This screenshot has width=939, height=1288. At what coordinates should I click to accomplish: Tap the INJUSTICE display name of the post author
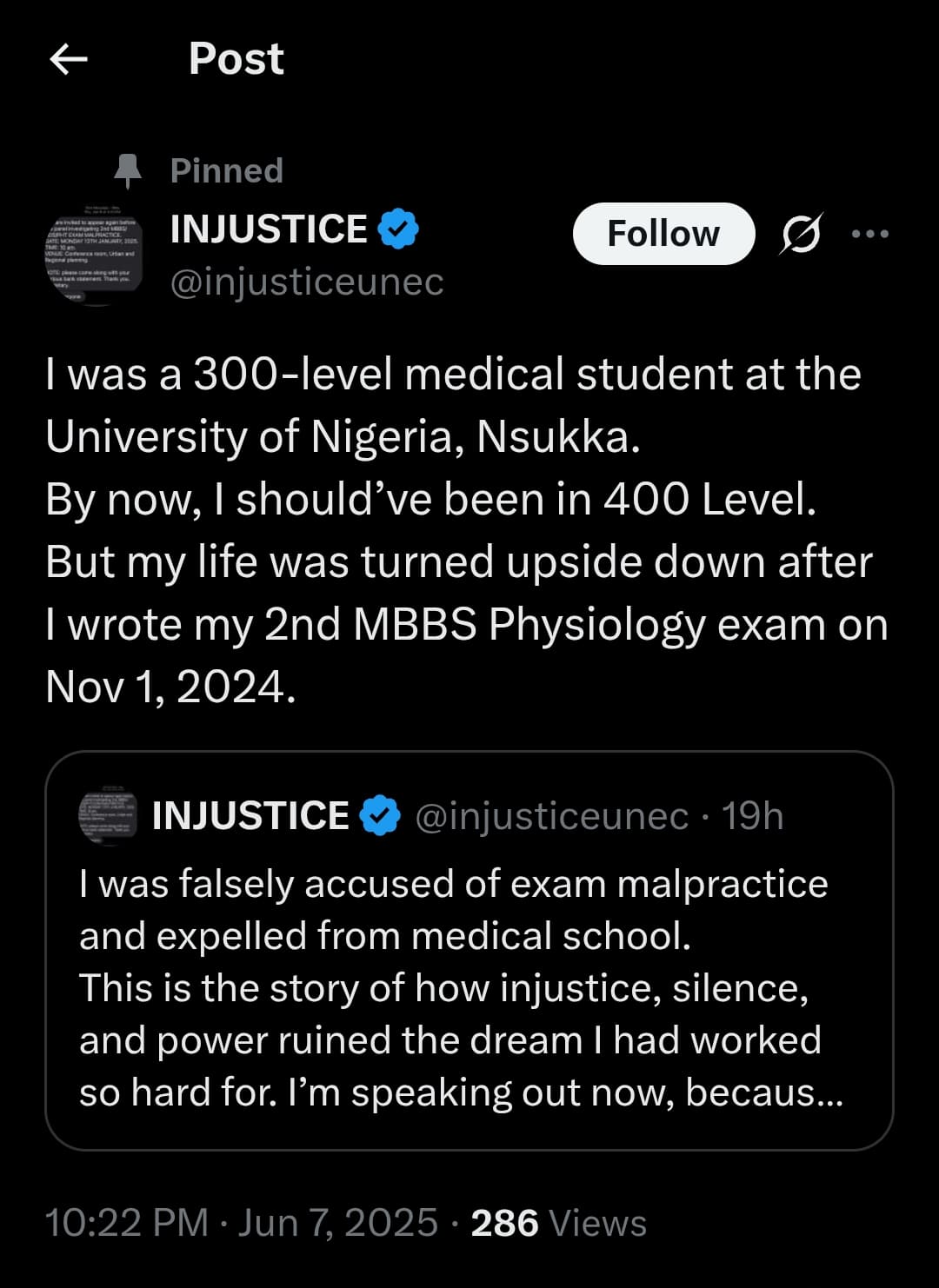269,229
